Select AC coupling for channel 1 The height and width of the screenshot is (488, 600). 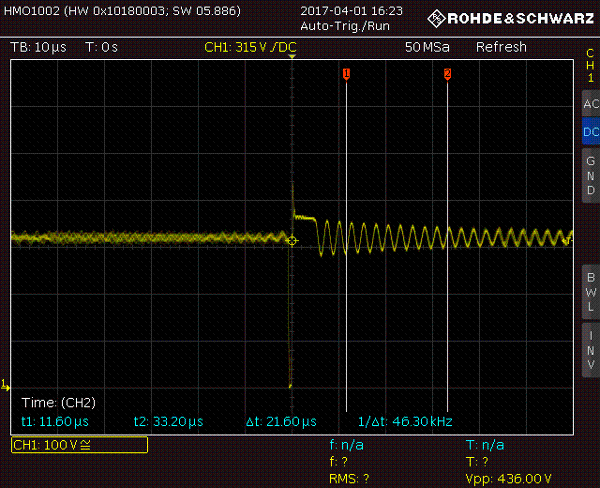pos(589,105)
